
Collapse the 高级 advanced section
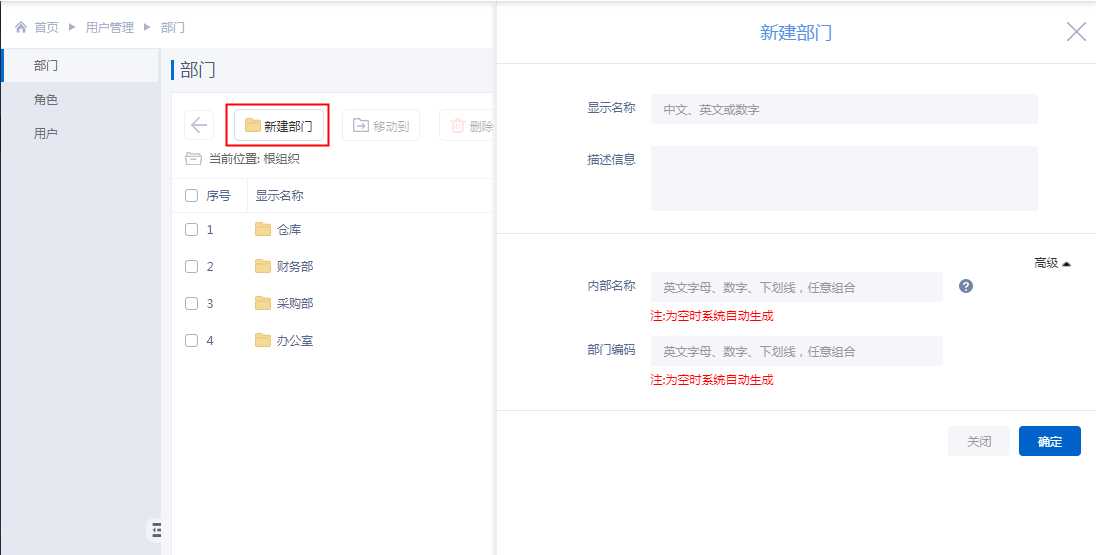pyautogui.click(x=1052, y=263)
